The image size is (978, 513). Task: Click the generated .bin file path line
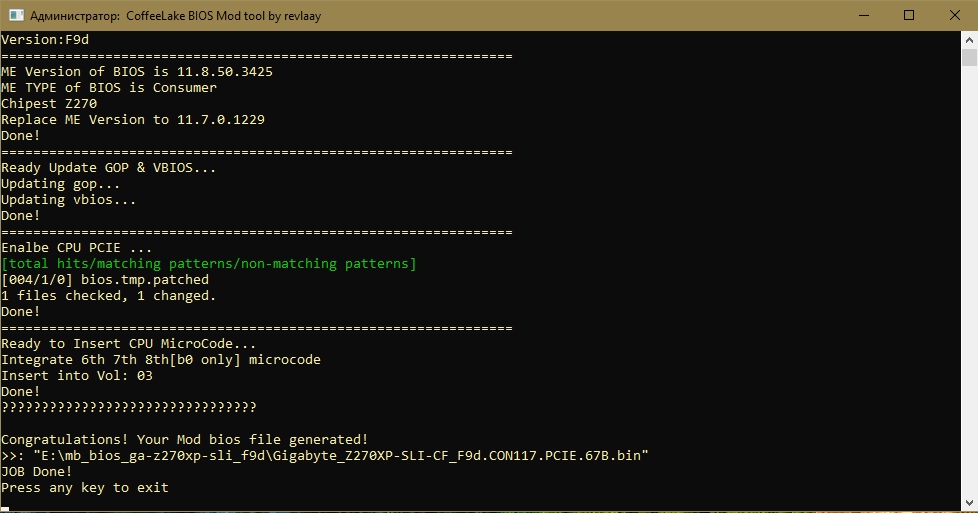click(x=325, y=455)
